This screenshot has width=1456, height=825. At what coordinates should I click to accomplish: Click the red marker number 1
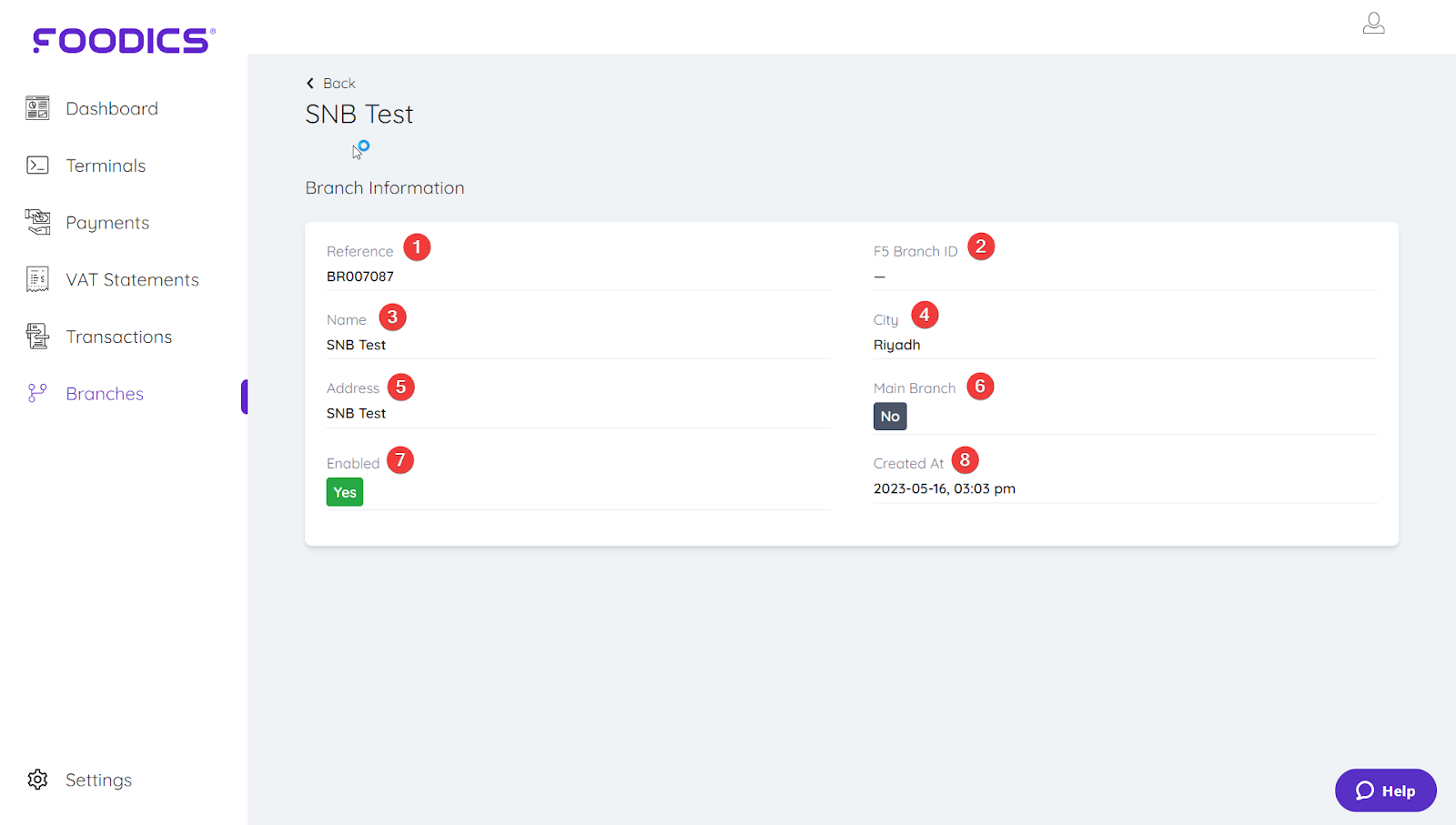click(417, 247)
